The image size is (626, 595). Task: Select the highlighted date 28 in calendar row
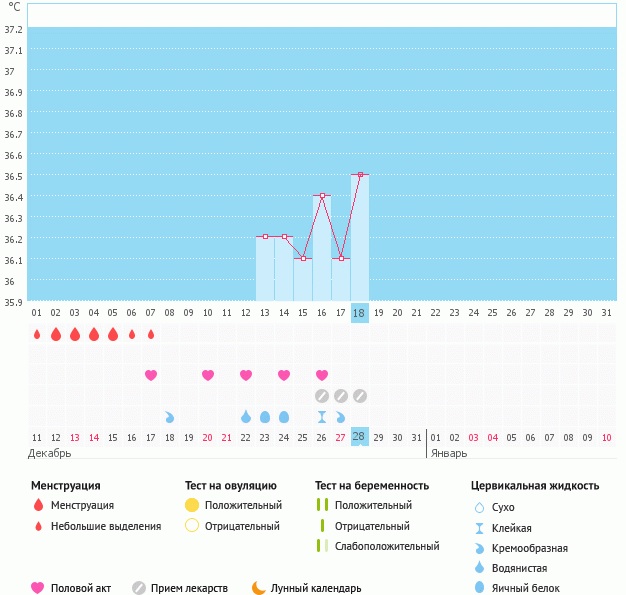tap(360, 437)
